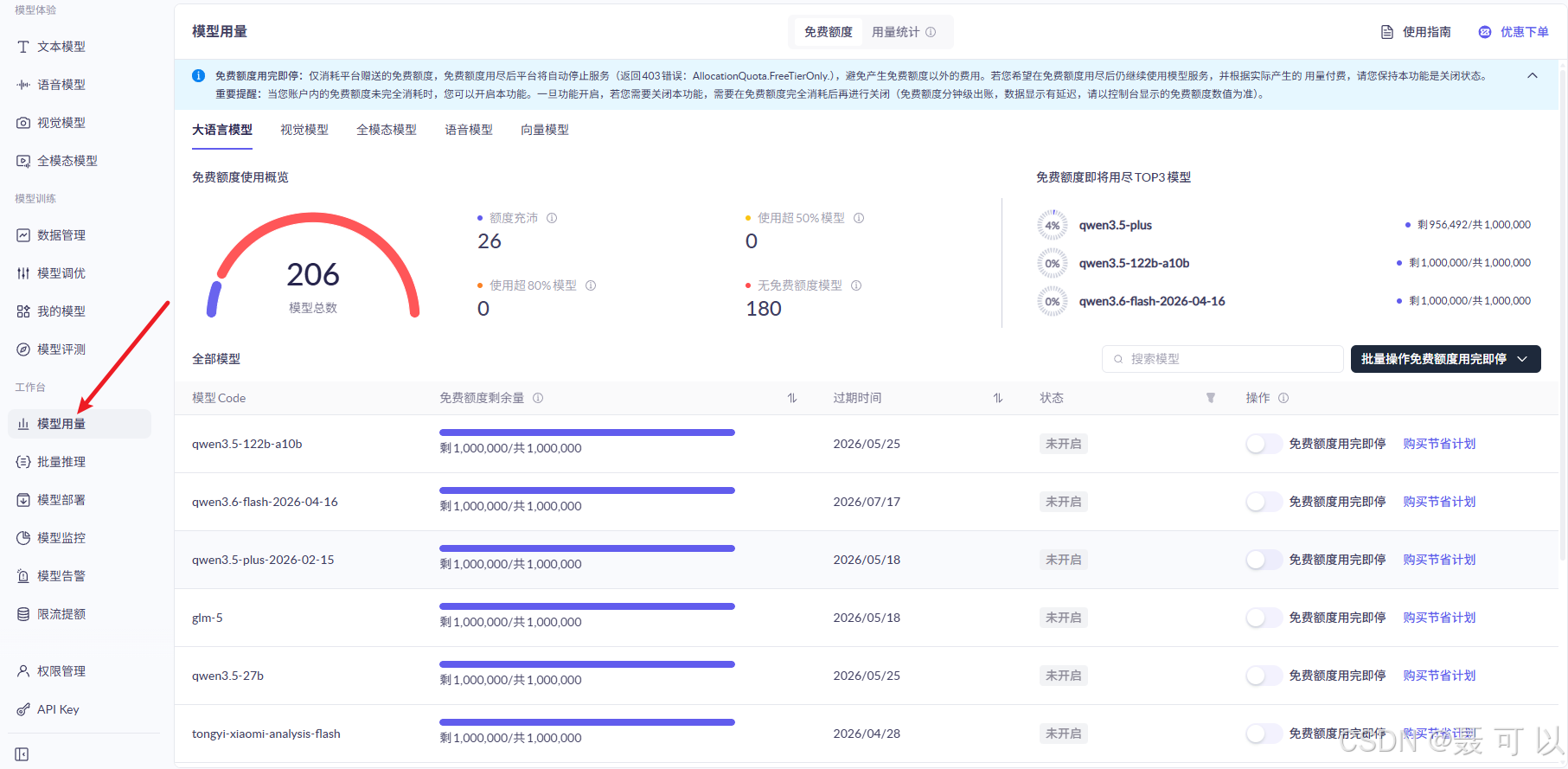Click qwen3.5-plus in TOP3 list
The image size is (1568, 769).
tap(1116, 225)
